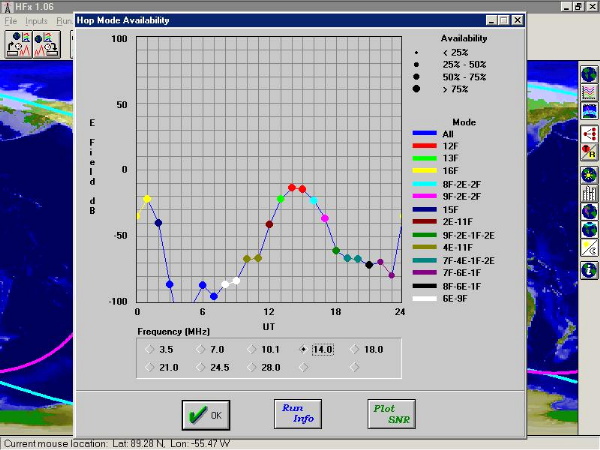Click the red data point at UT 14

point(292,188)
